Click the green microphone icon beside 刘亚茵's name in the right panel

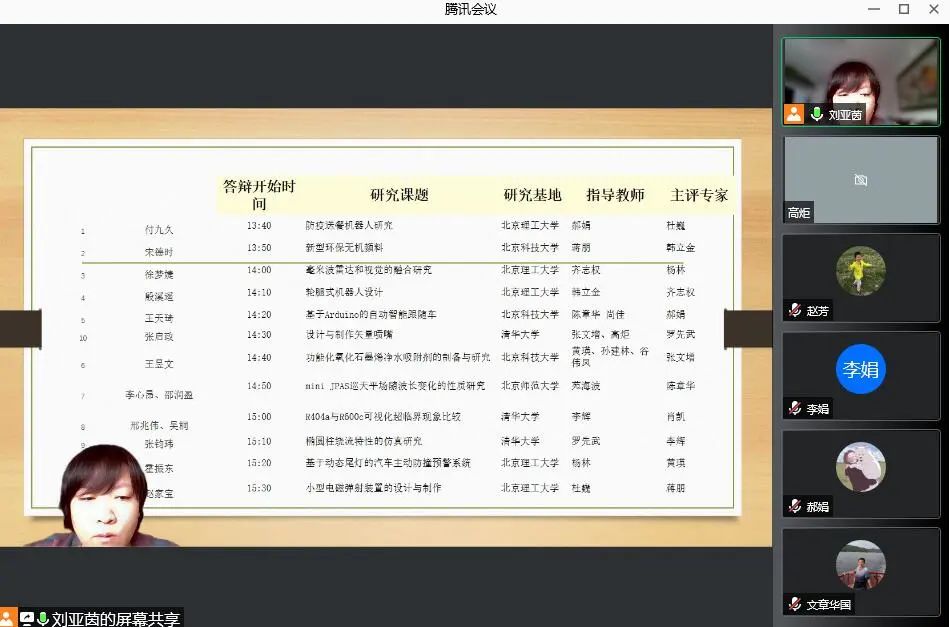[817, 115]
